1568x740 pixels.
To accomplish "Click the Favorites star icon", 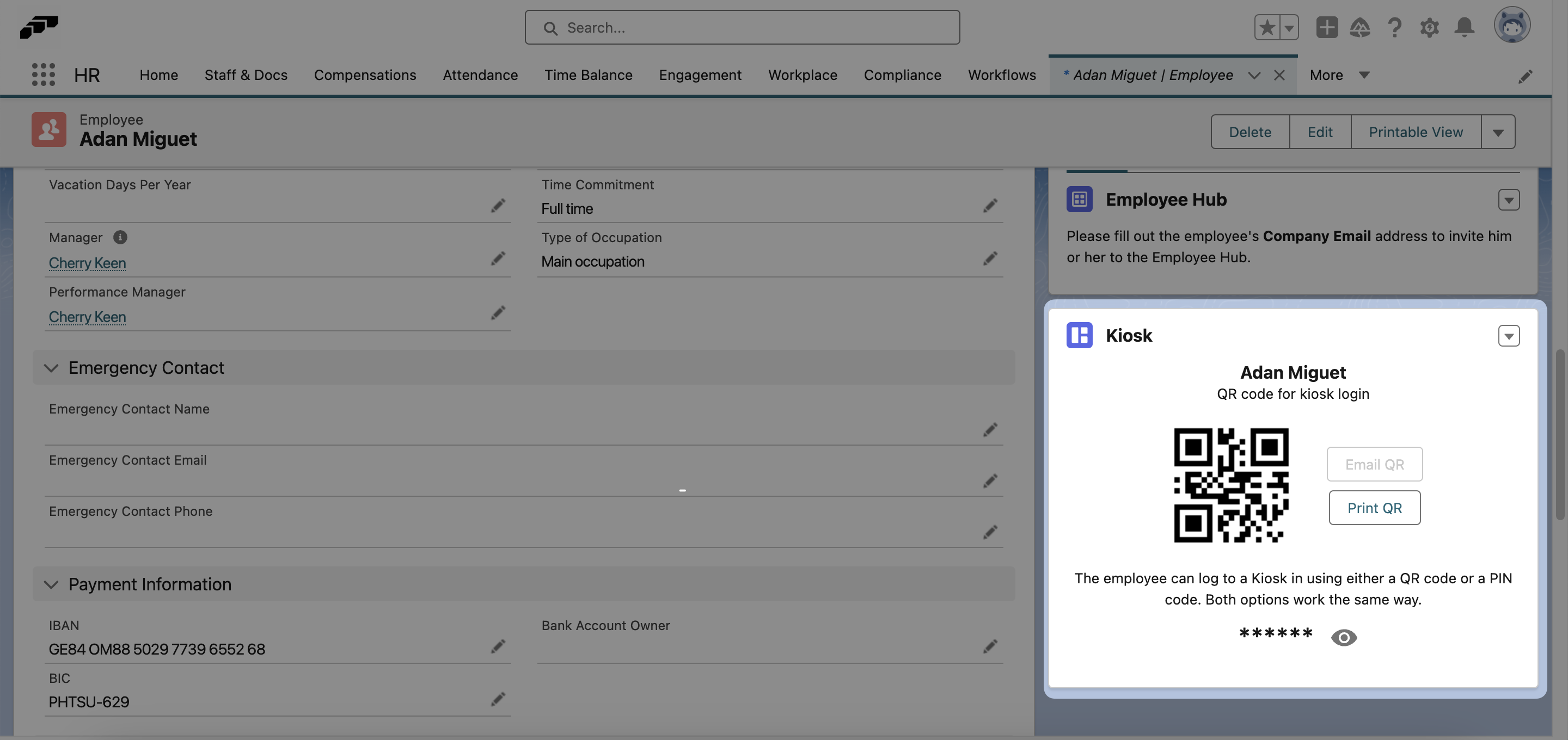I will click(1267, 27).
